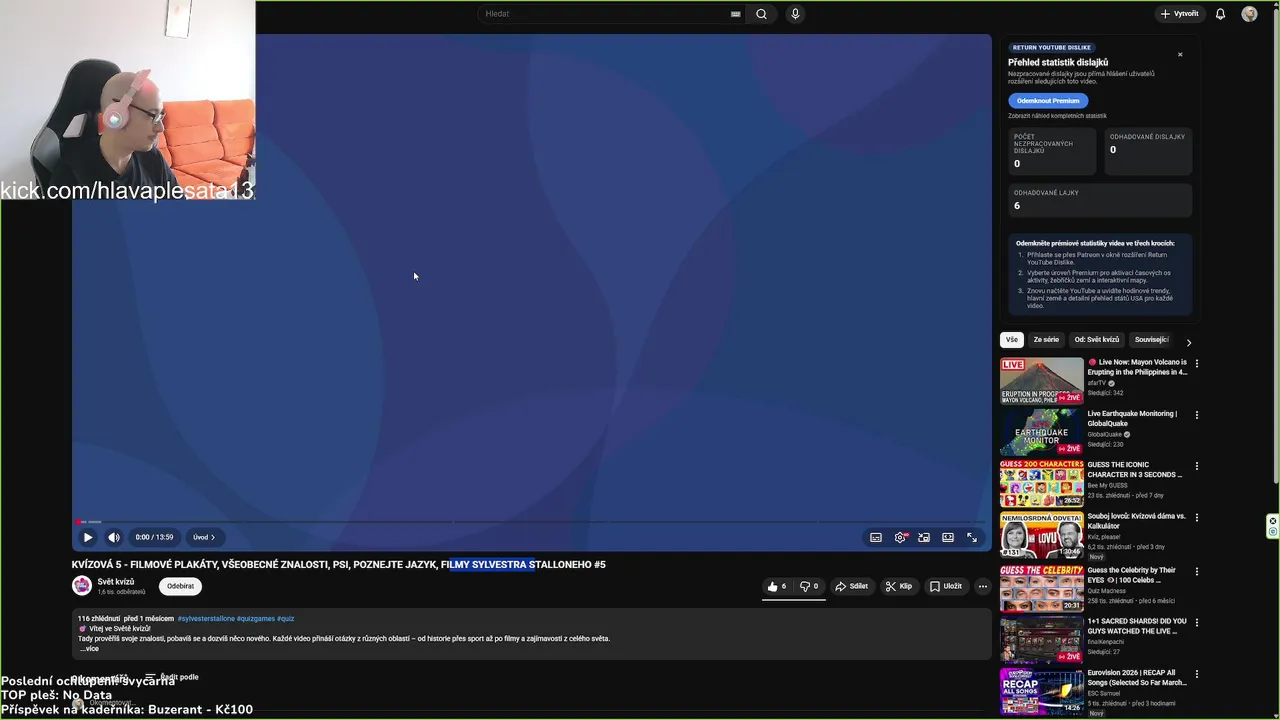Like the video with thumbs up
Image resolution: width=1280 pixels, height=720 pixels.
point(778,586)
